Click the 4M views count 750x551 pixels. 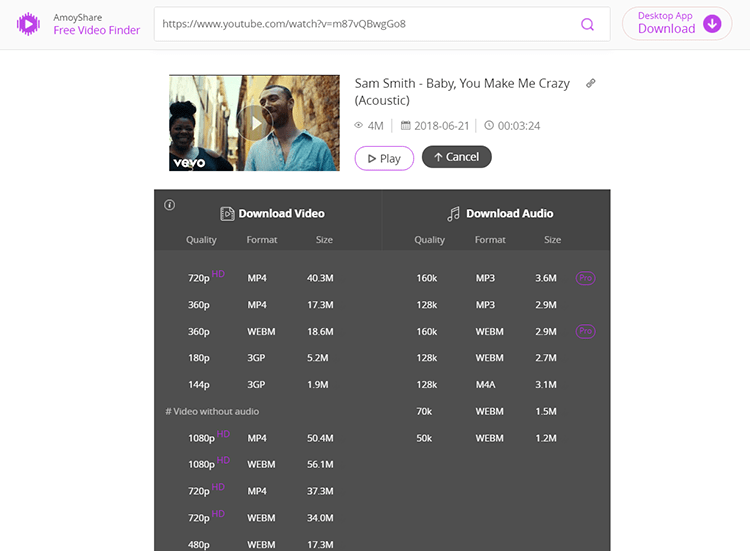375,126
